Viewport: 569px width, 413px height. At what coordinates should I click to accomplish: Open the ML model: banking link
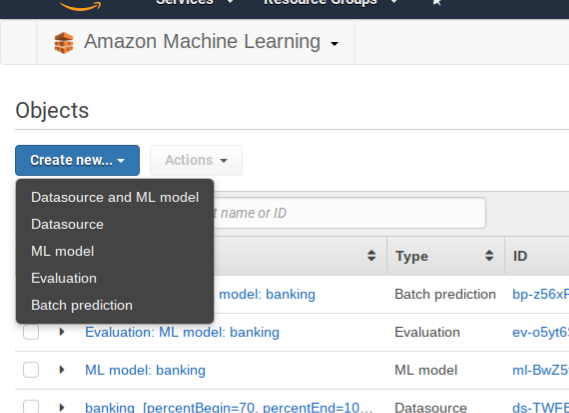145,370
